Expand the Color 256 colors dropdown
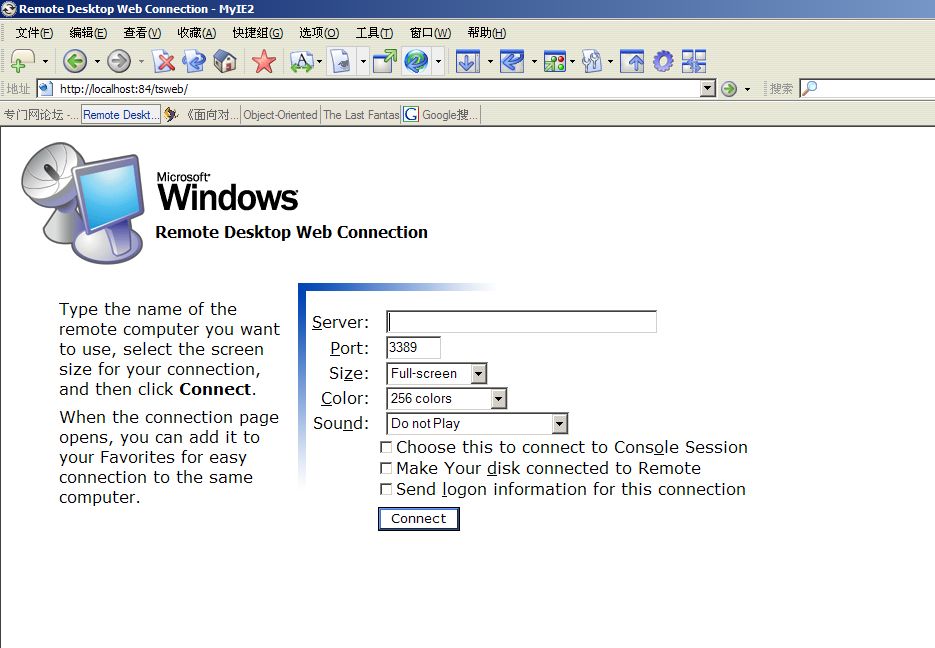This screenshot has width=935, height=648. [x=498, y=399]
